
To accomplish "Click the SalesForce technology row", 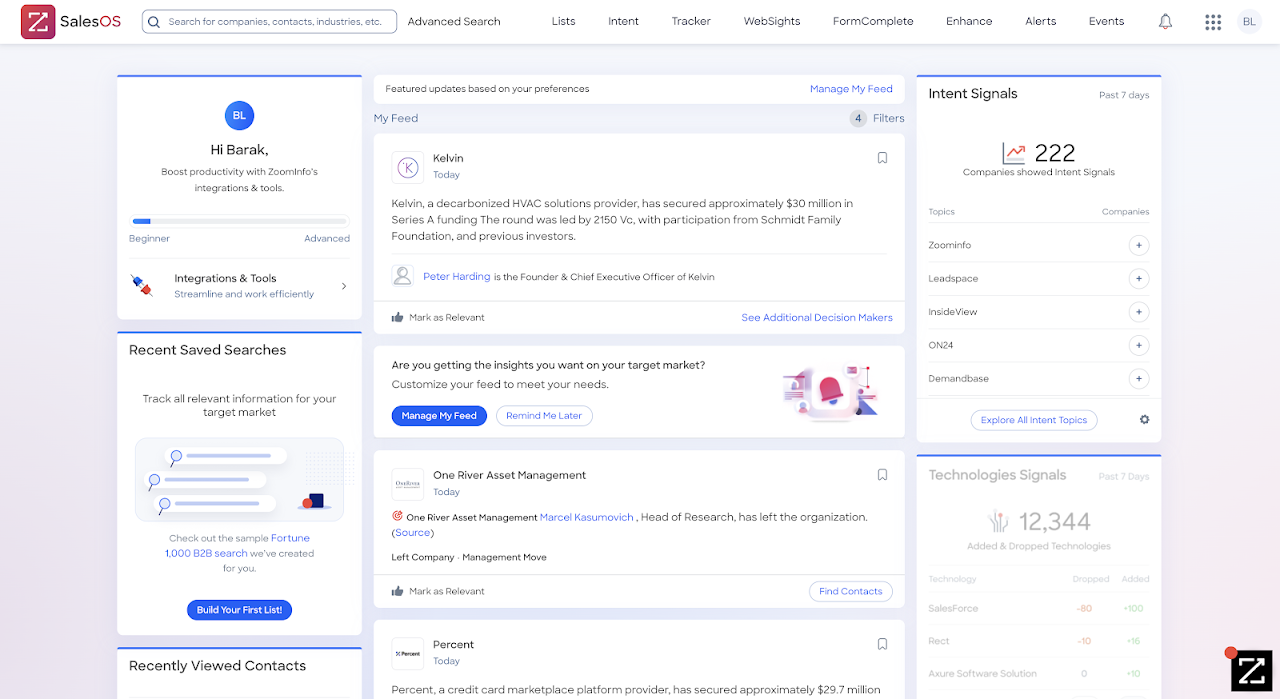I will pos(1039,608).
